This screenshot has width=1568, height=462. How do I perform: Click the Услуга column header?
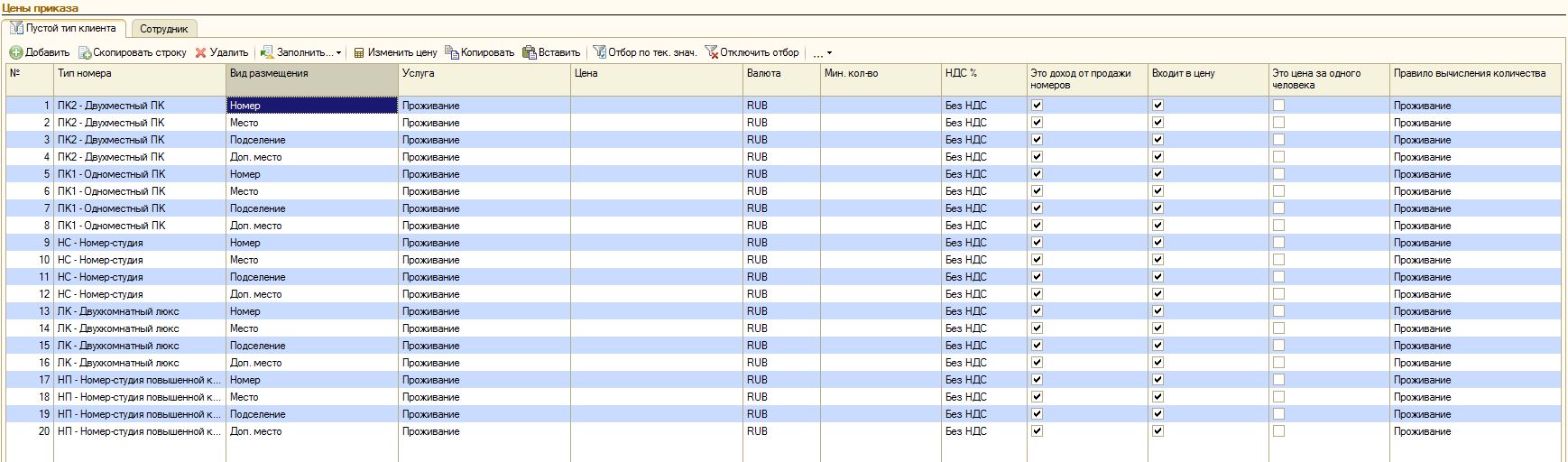pos(484,79)
